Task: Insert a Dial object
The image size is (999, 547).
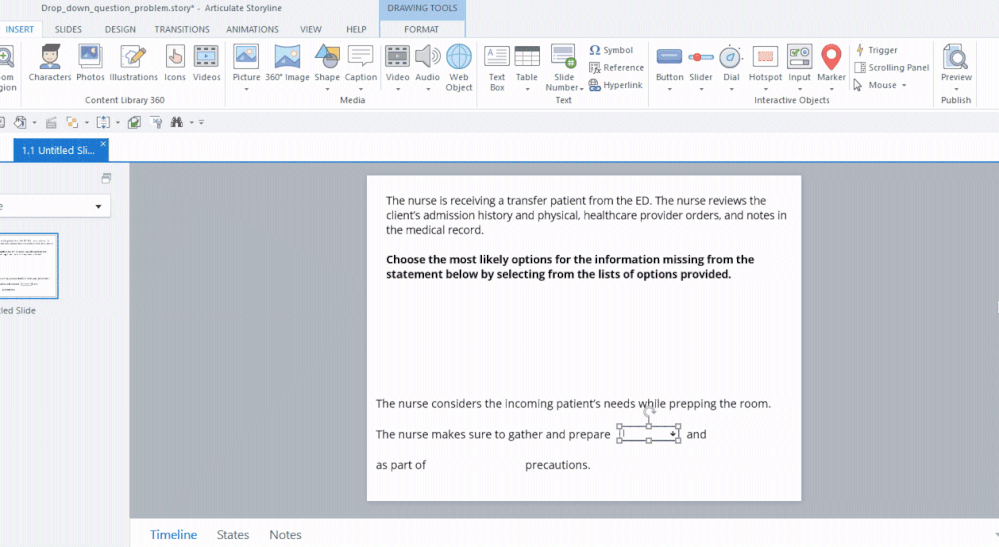Action: pos(731,63)
